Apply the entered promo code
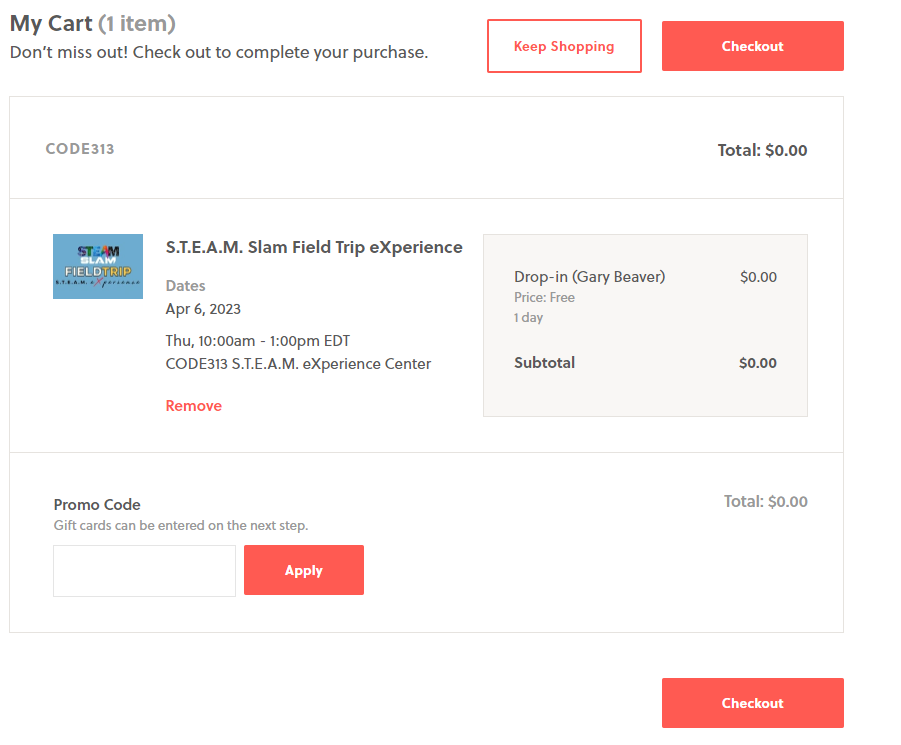The width and height of the screenshot is (901, 745). [303, 570]
